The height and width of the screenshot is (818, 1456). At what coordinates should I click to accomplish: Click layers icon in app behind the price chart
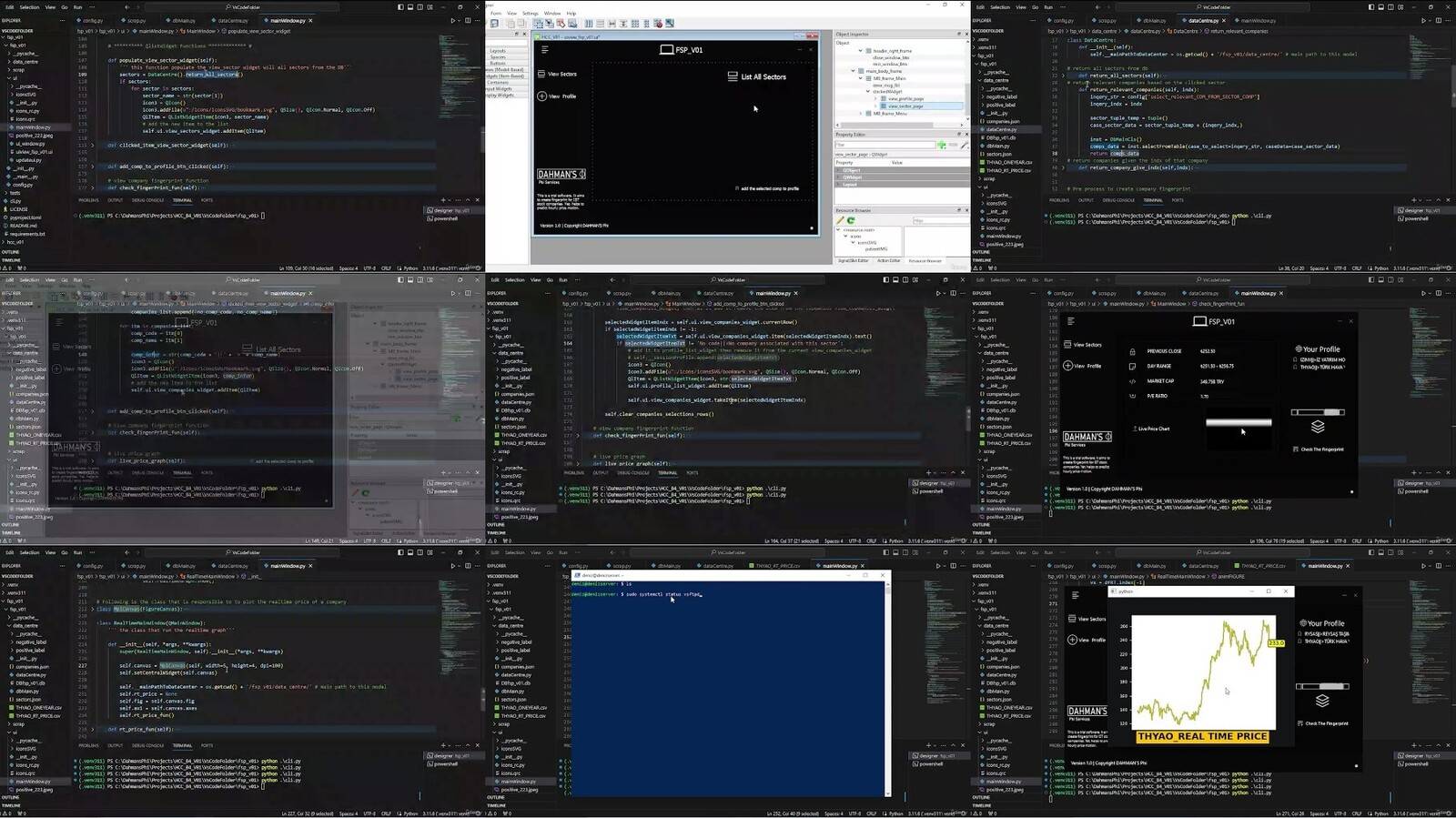point(1322,701)
